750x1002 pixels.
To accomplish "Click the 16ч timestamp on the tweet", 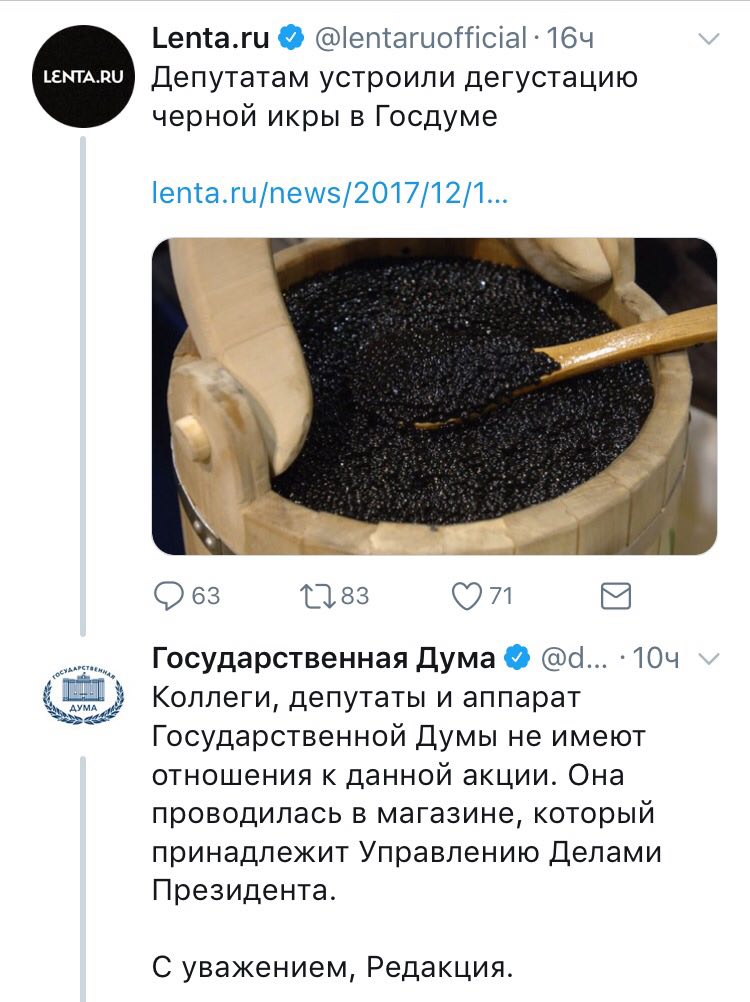I will pyautogui.click(x=570, y=38).
